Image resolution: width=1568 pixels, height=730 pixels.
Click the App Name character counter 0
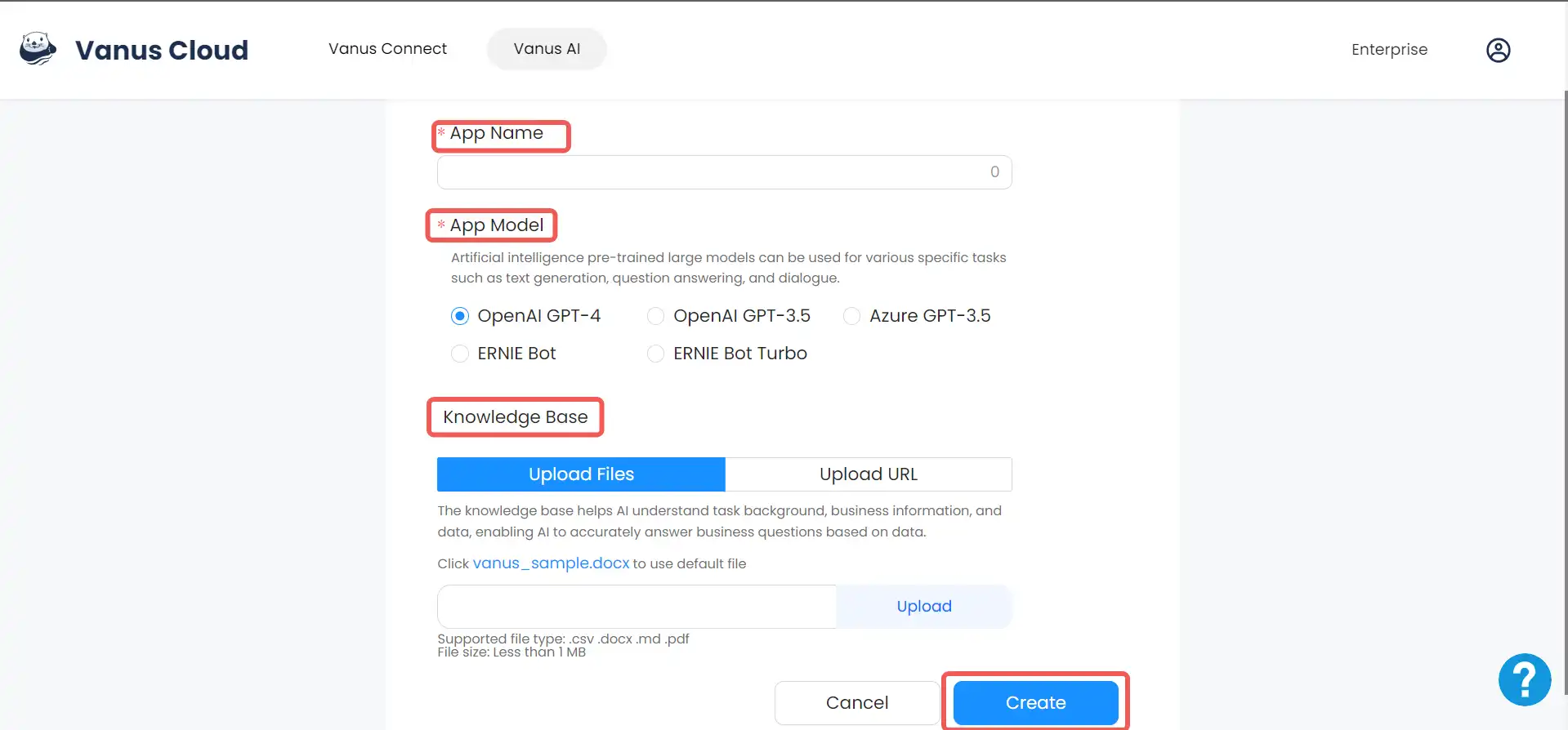(x=994, y=172)
